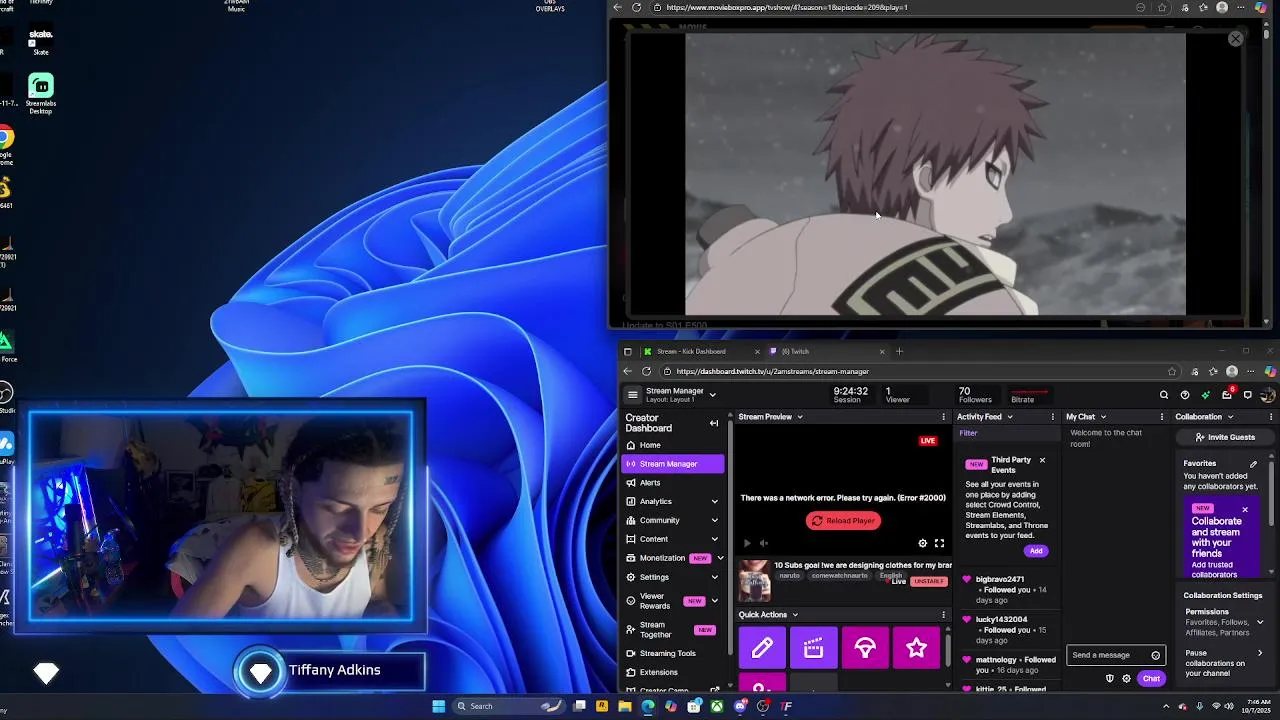Open chat settings gear icon
1280x720 pixels.
click(x=1126, y=679)
